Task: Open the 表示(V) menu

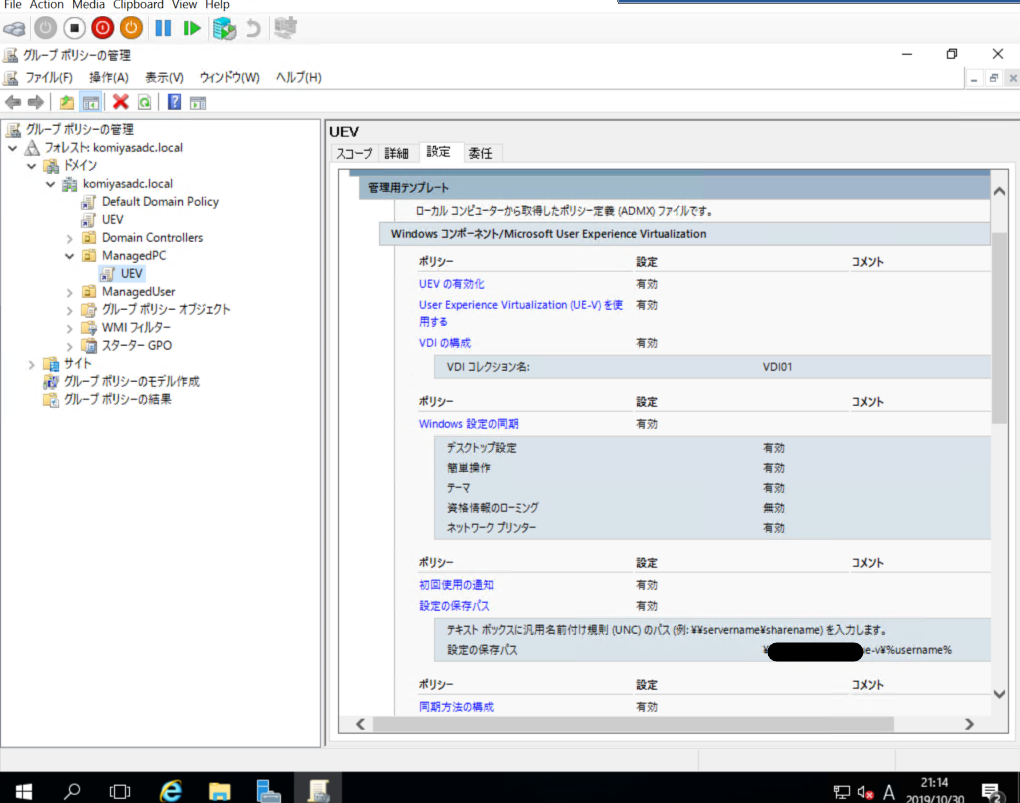Action: coord(164,77)
